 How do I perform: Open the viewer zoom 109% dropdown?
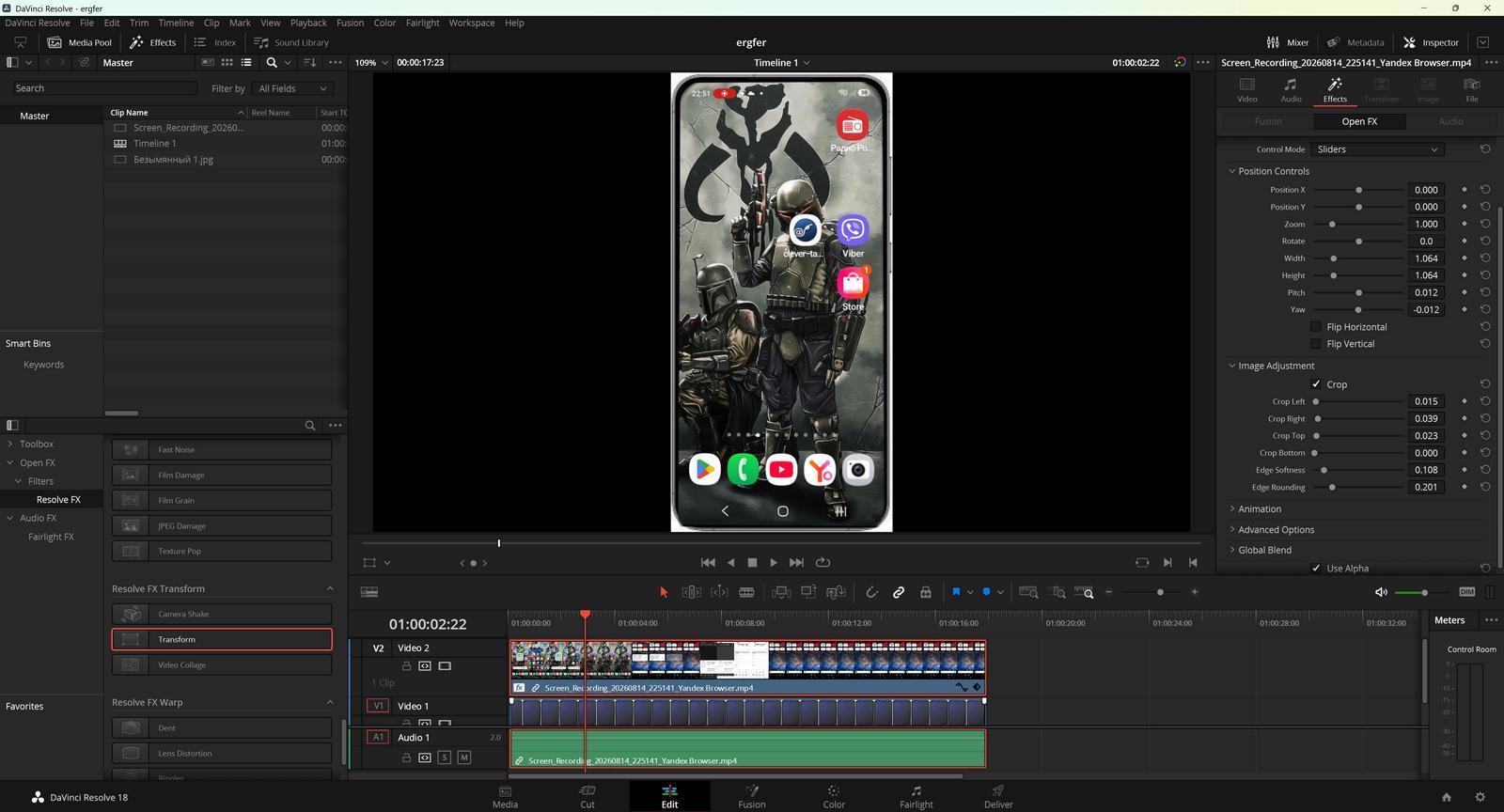[371, 63]
